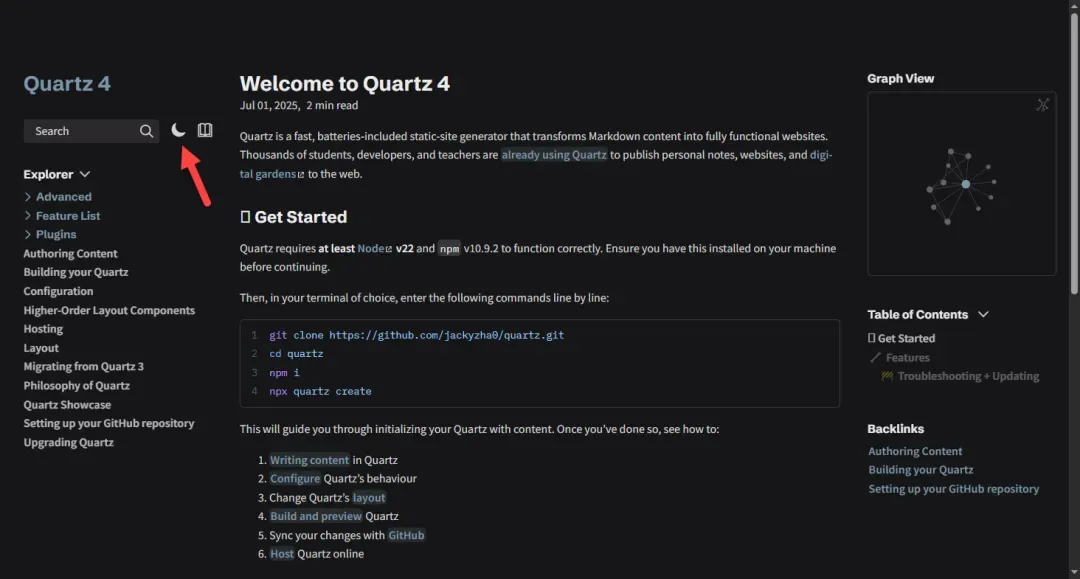Open the Configuration page

pyautogui.click(x=58, y=291)
